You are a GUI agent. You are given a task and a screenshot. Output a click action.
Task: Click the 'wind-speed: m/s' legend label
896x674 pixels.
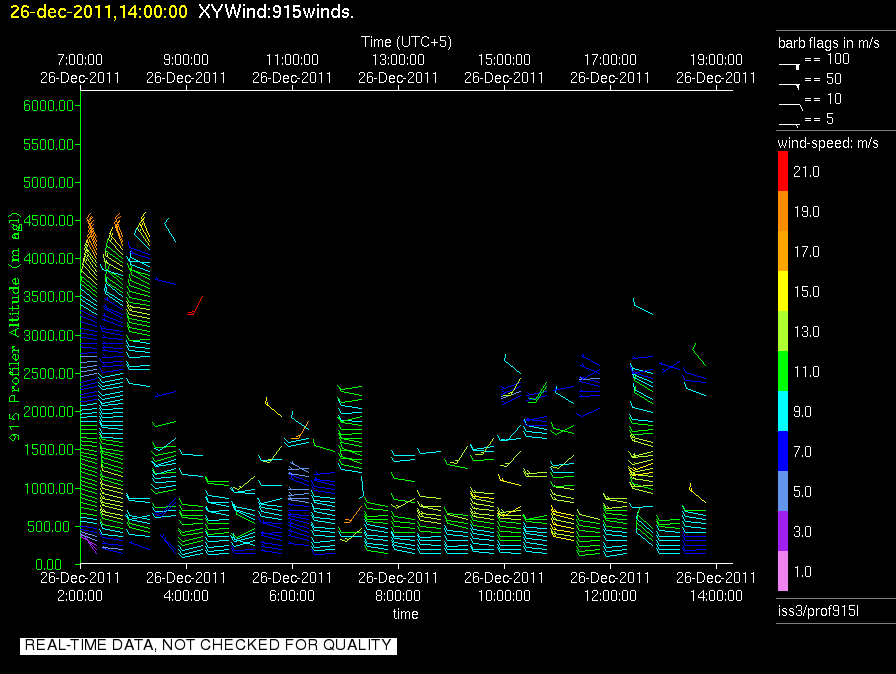pyautogui.click(x=828, y=143)
